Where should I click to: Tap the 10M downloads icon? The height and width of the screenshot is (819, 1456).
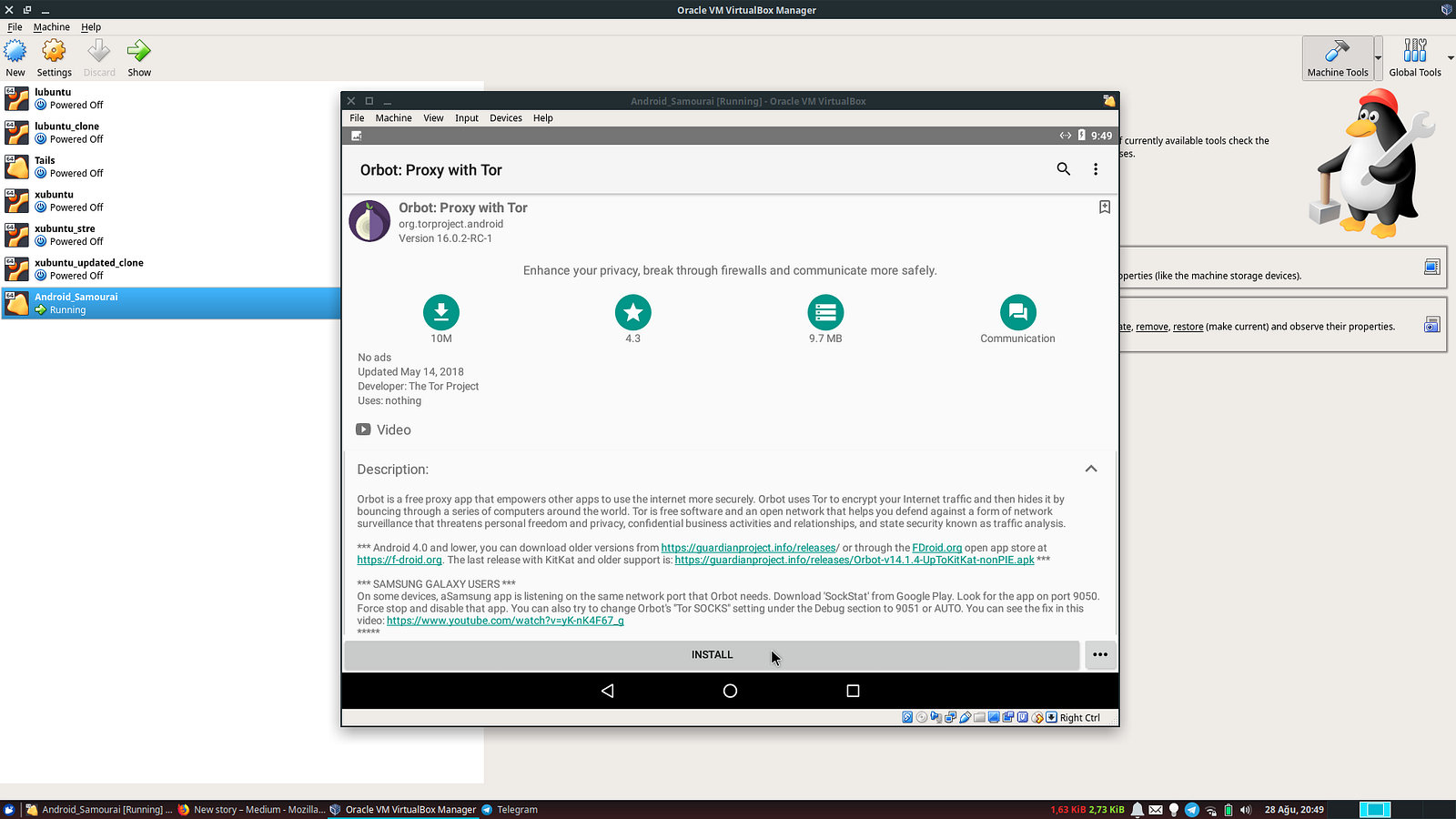pos(441,312)
